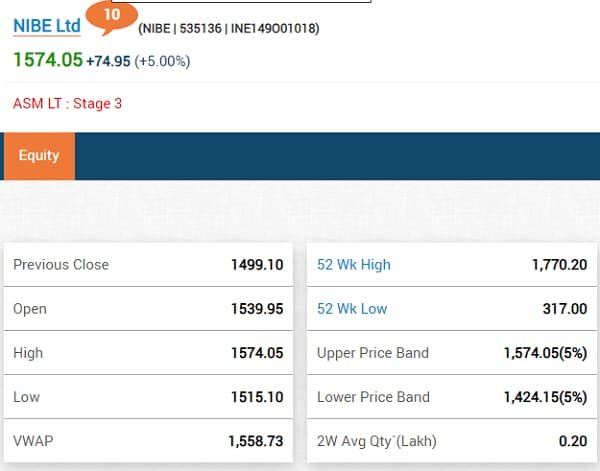Select the Equity tab

pyautogui.click(x=39, y=156)
